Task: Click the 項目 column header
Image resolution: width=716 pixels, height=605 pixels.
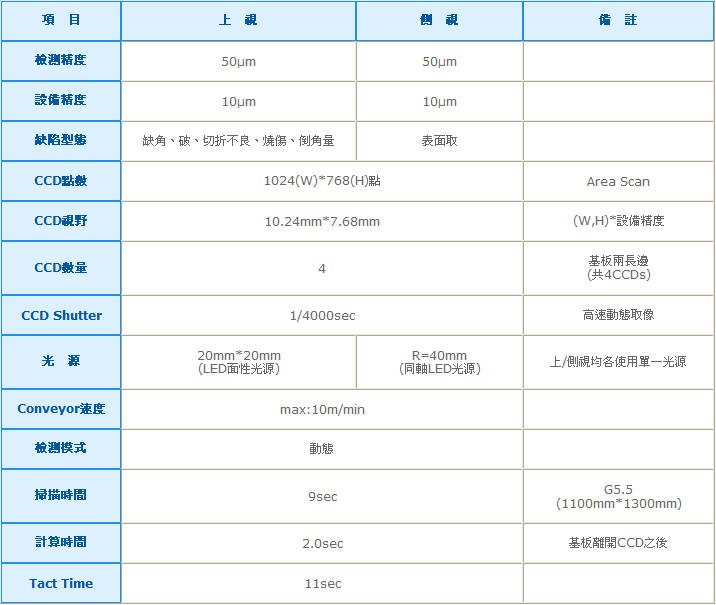Action: pyautogui.click(x=61, y=20)
